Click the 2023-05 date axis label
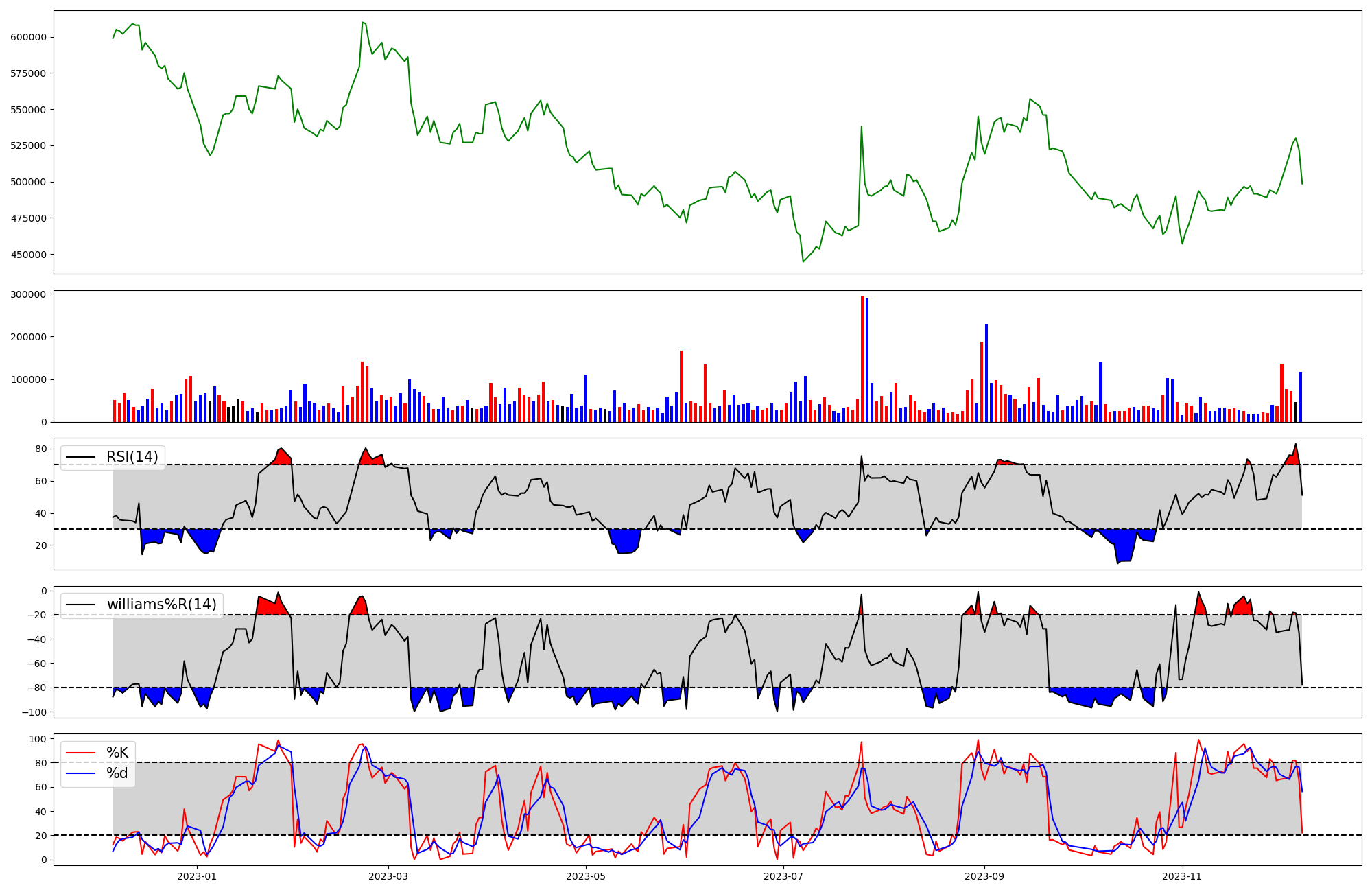Viewport: 1372px width, 892px height. coord(586,876)
